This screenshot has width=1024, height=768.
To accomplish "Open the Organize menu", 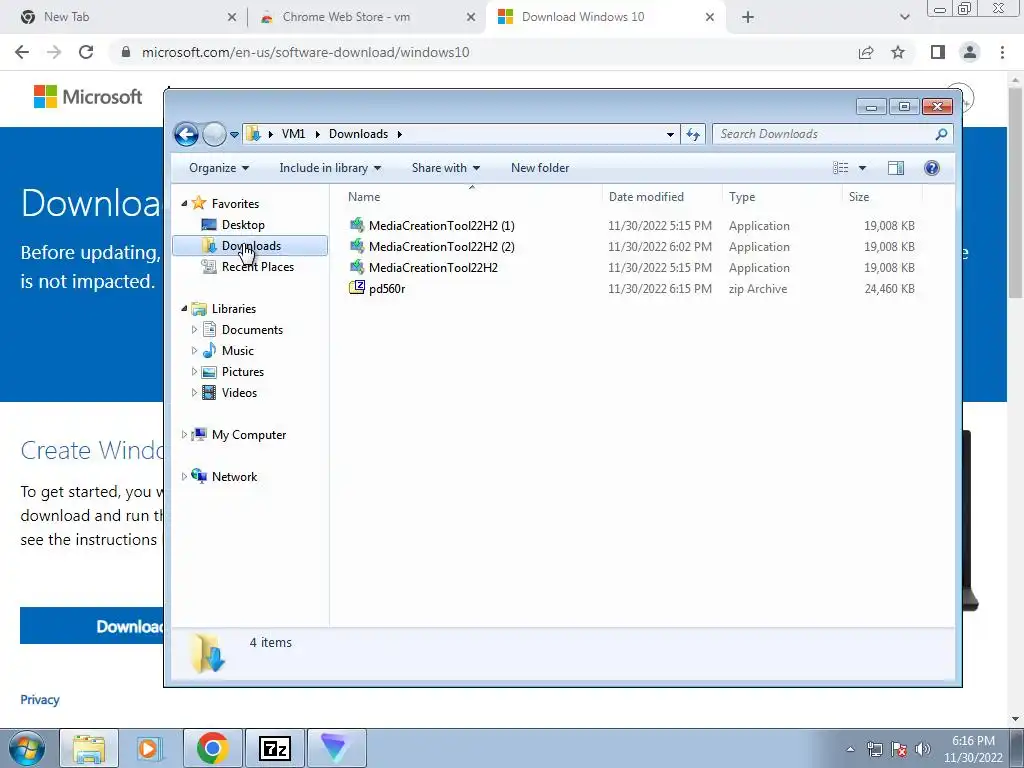I will click(219, 168).
